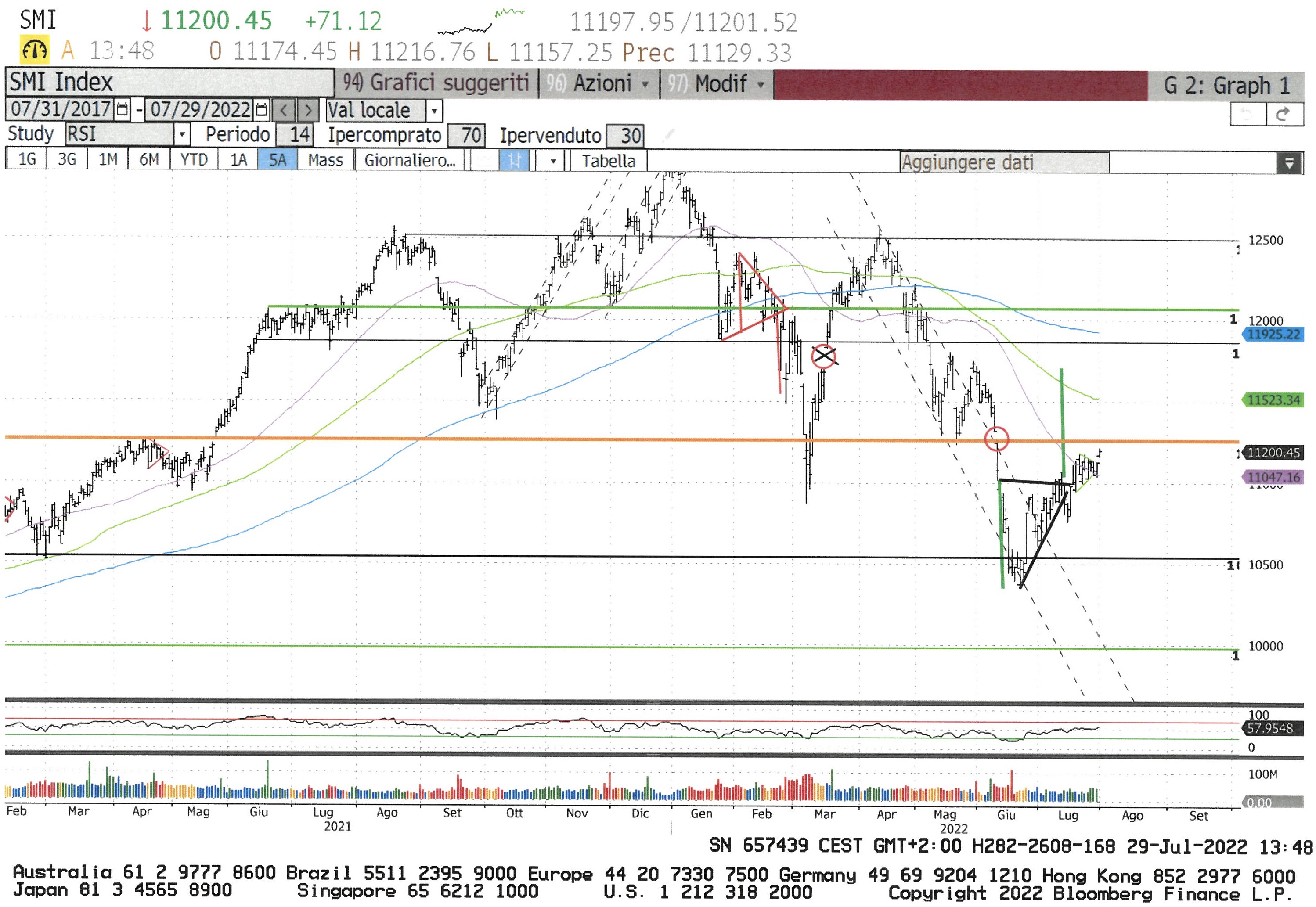The image size is (1316, 907).
Task: Click the blue 11925.22 moving average label
Action: coord(1274,334)
